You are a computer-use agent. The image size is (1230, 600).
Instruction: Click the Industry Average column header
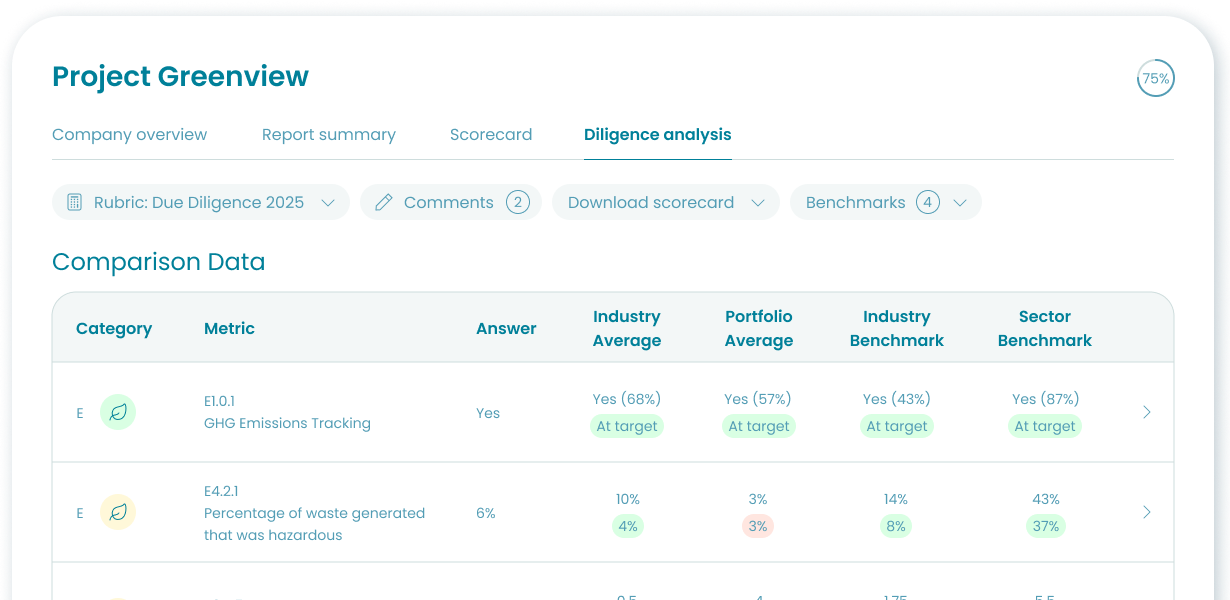[x=627, y=328]
